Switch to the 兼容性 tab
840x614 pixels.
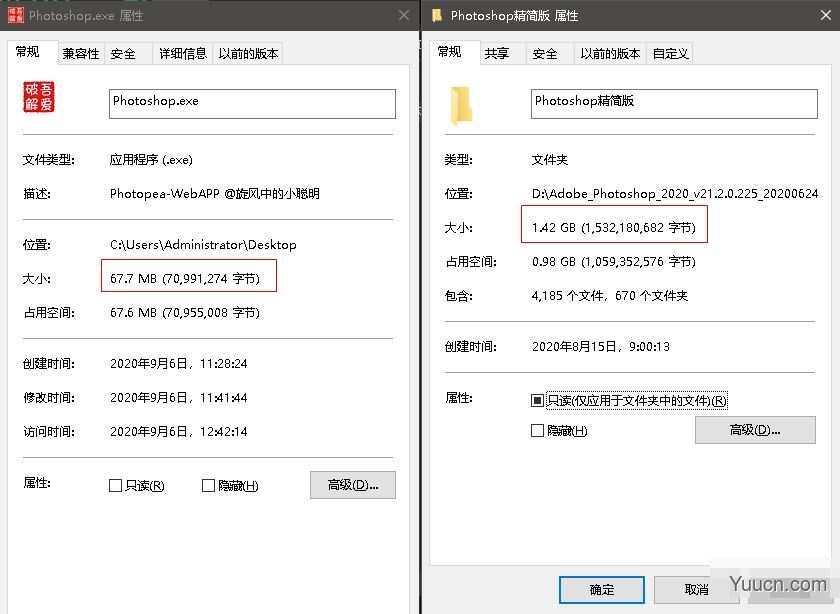(81, 54)
